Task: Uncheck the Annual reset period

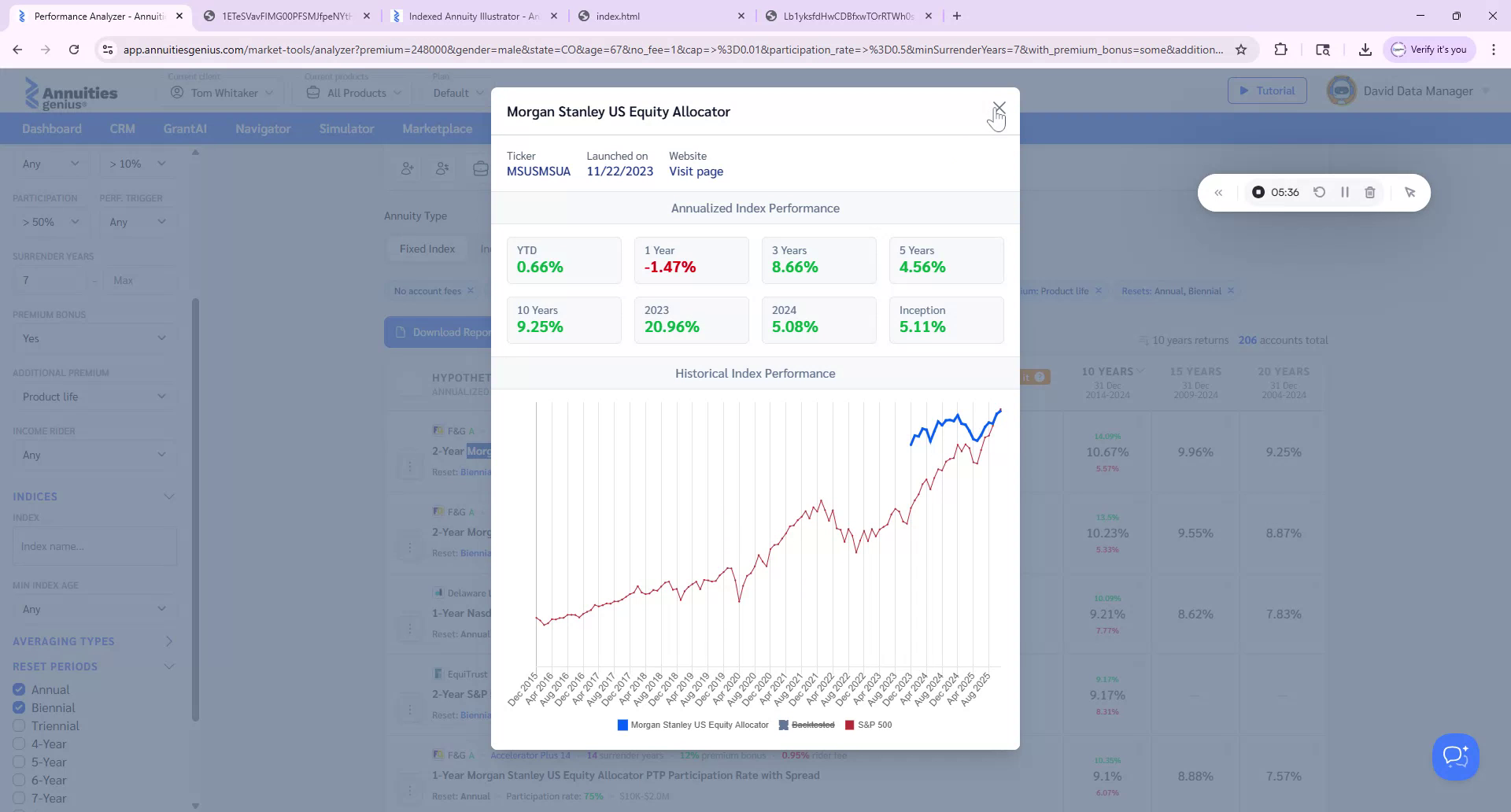Action: pyautogui.click(x=19, y=689)
